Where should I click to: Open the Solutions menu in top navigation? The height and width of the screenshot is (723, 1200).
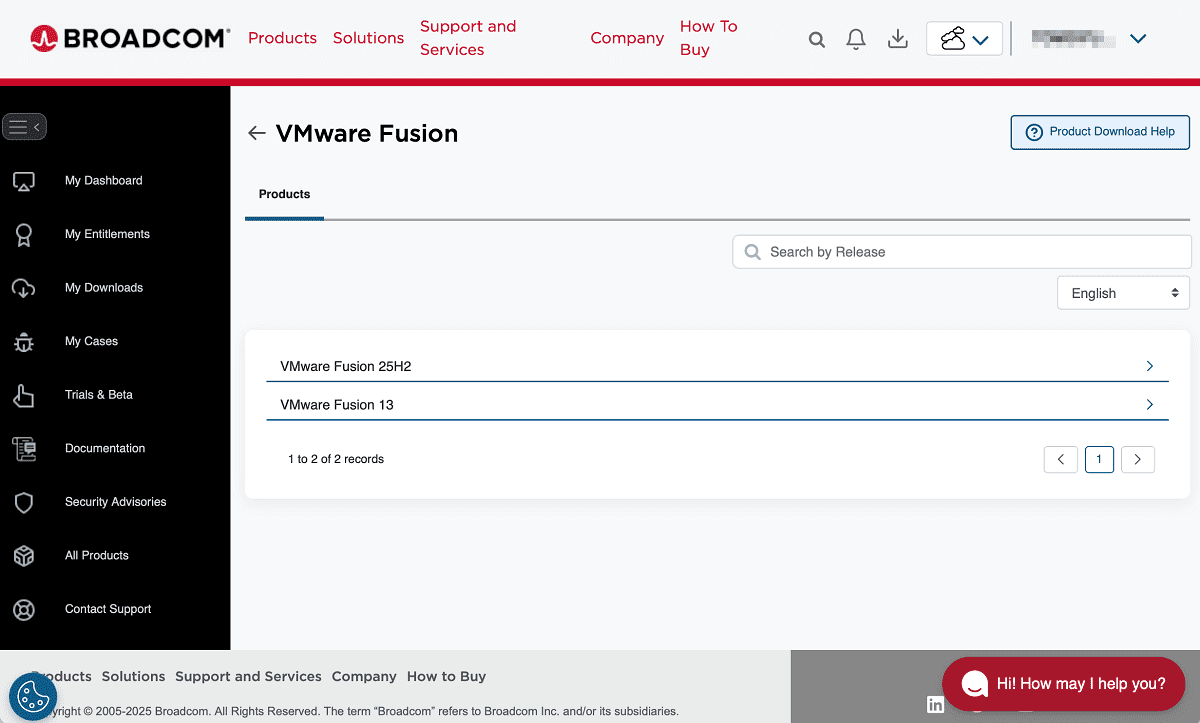[x=368, y=38]
